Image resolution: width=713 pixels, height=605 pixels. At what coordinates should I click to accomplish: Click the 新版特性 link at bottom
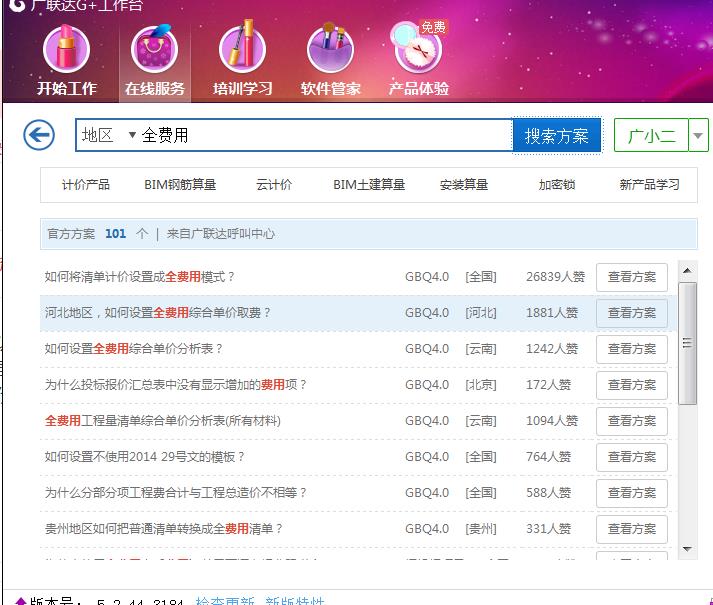point(294,600)
